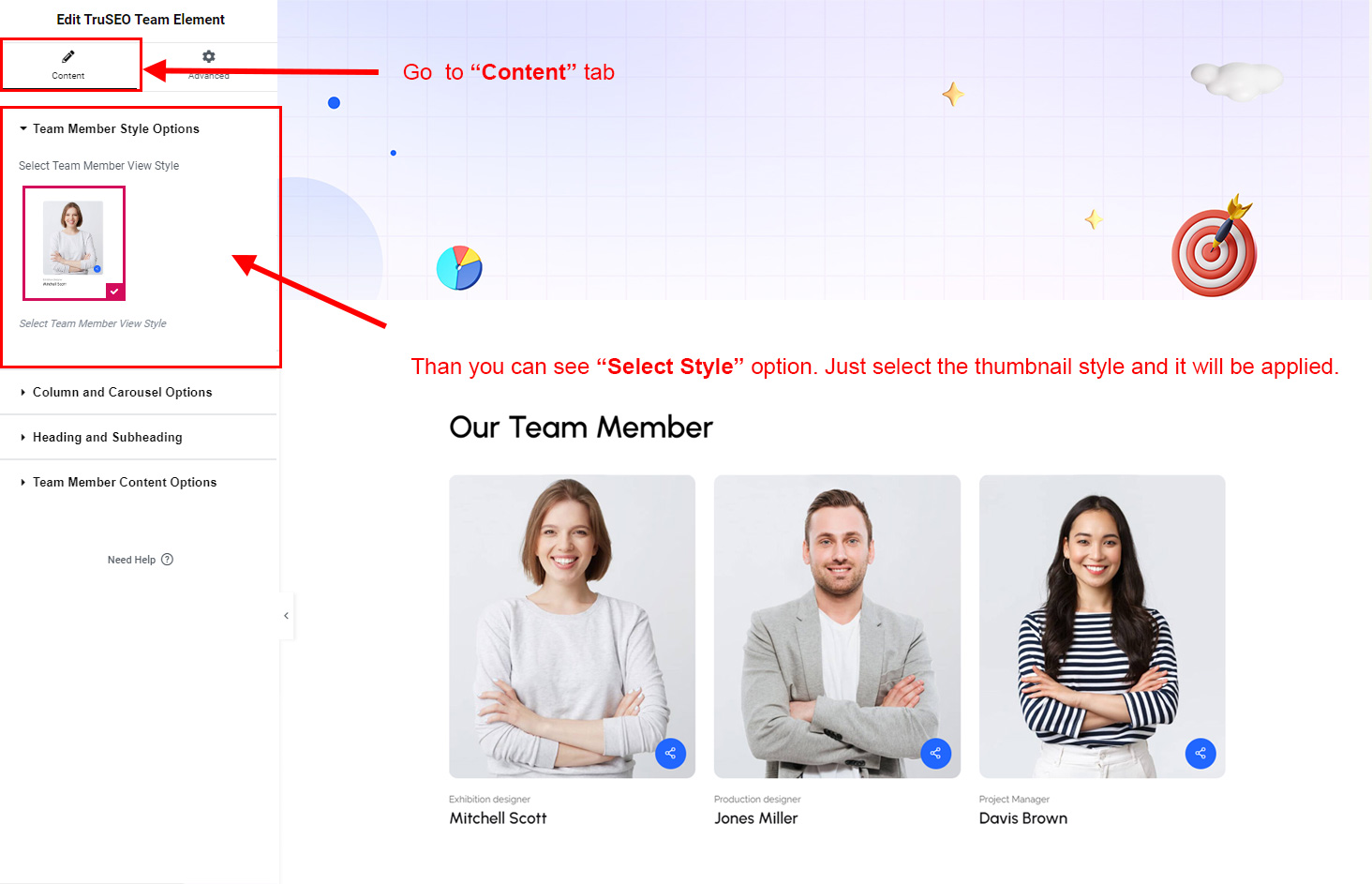Toggle the pink checkmark on style thumbnail
This screenshot has width=1372, height=884.
(114, 292)
